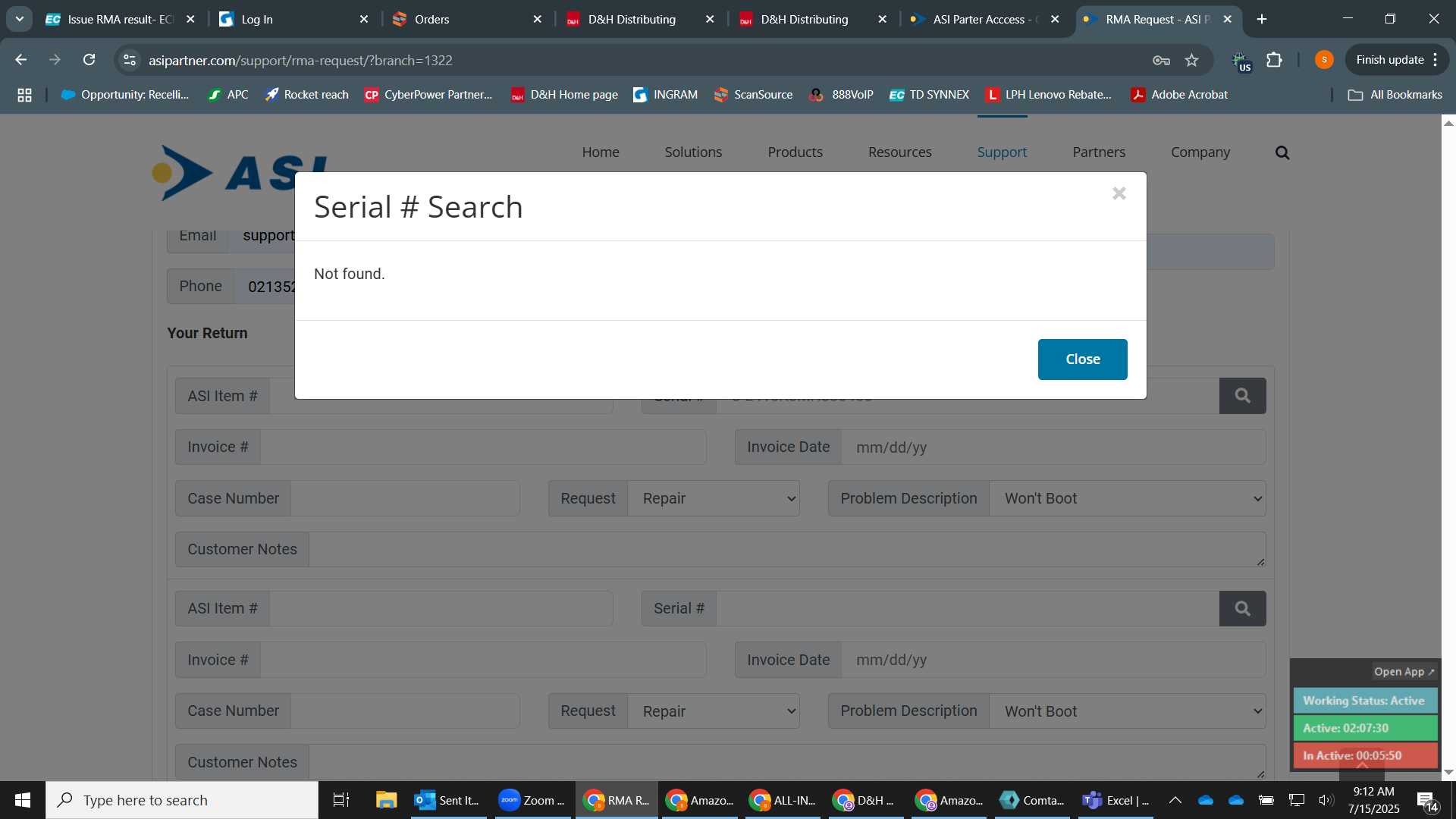This screenshot has width=1456, height=819.
Task: Open Outlook Sent Items taskbar button
Action: (x=447, y=800)
